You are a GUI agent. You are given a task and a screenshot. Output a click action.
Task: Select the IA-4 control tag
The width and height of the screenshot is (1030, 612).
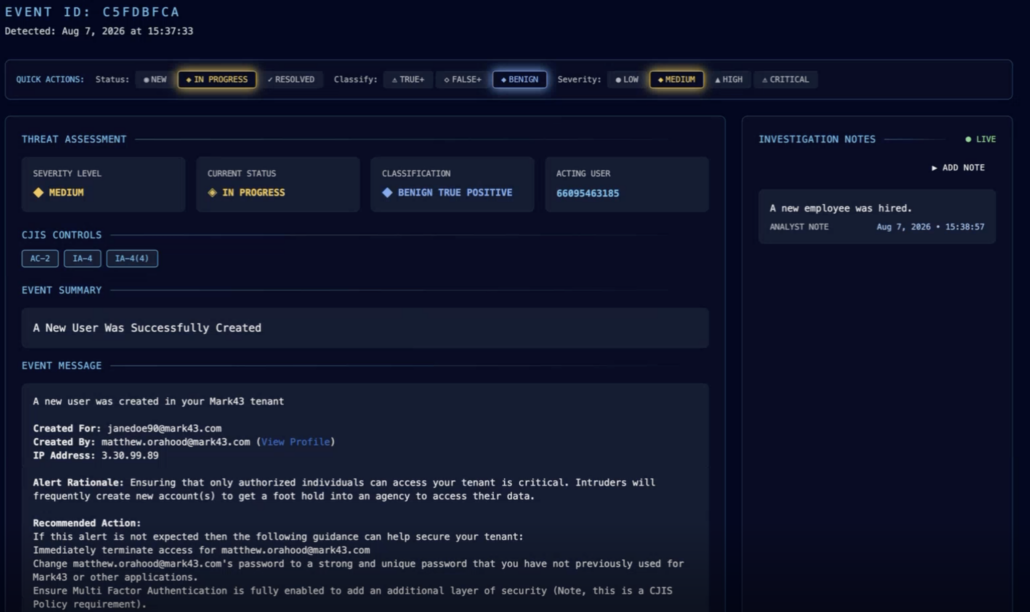click(x=82, y=259)
